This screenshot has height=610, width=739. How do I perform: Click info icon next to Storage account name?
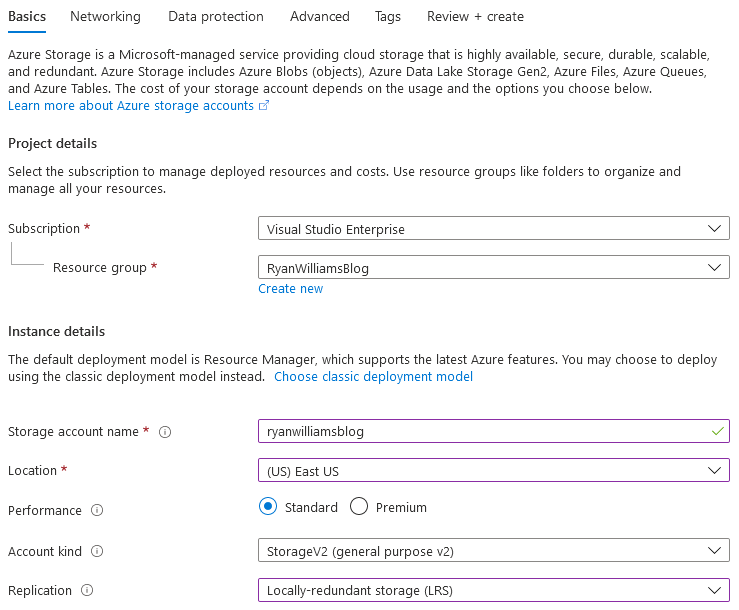pos(165,432)
